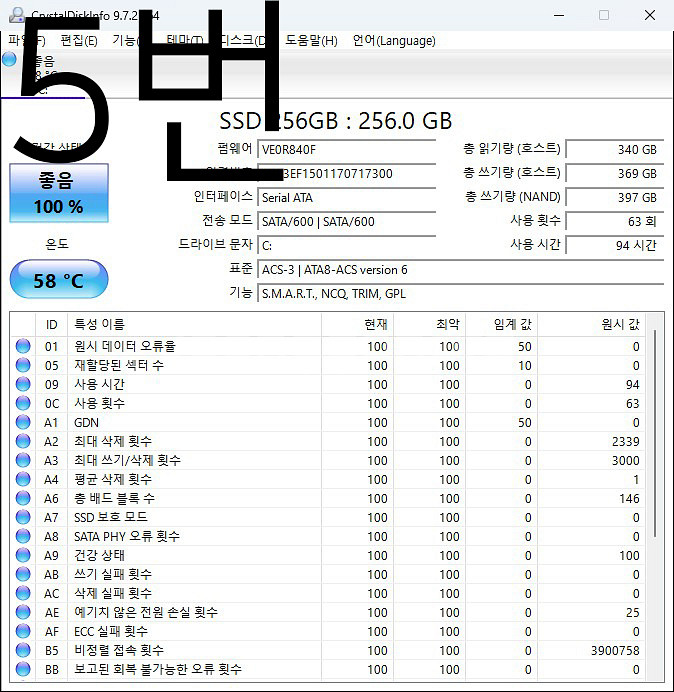
Task: Open the 파일 menu in menu bar
Action: click(26, 41)
